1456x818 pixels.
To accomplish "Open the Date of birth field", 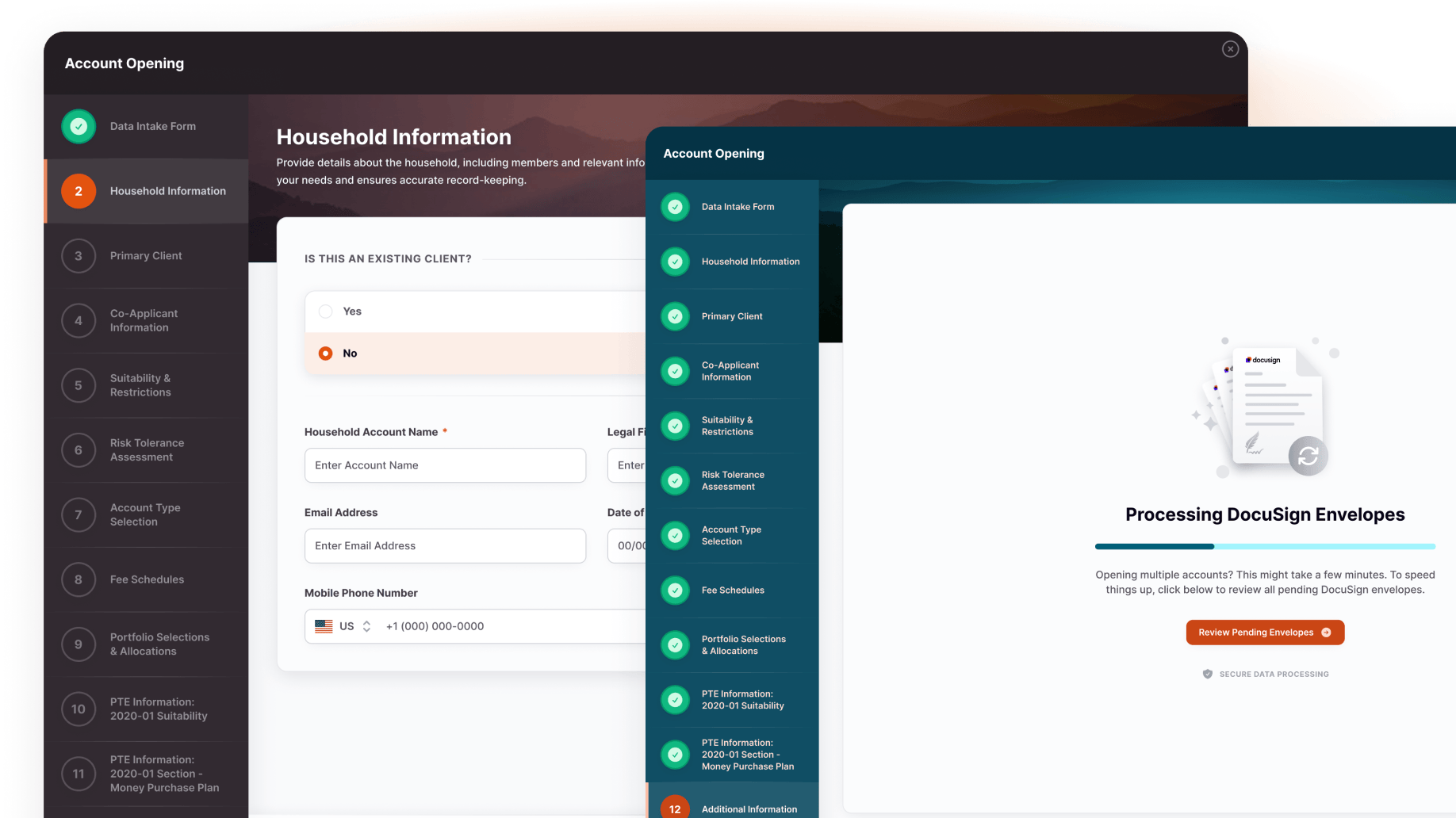I will tap(627, 546).
